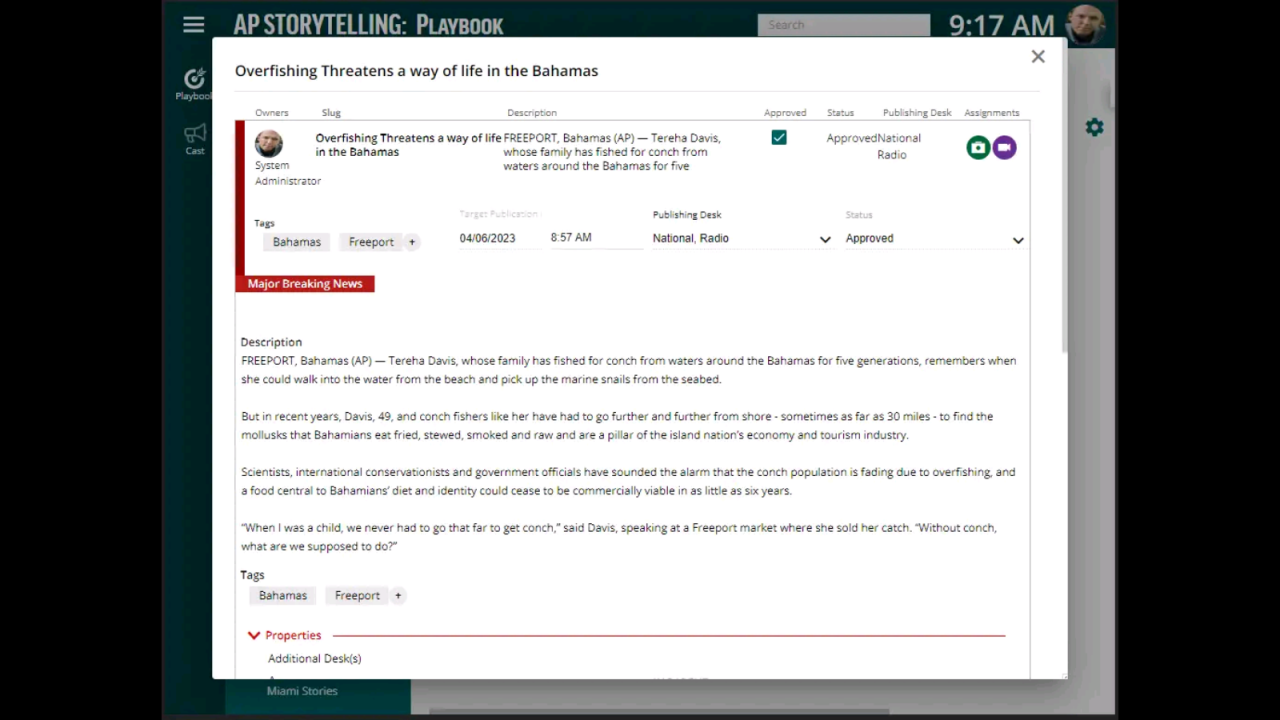
Task: Open the Status dropdown showing Approved
Action: [935, 238]
